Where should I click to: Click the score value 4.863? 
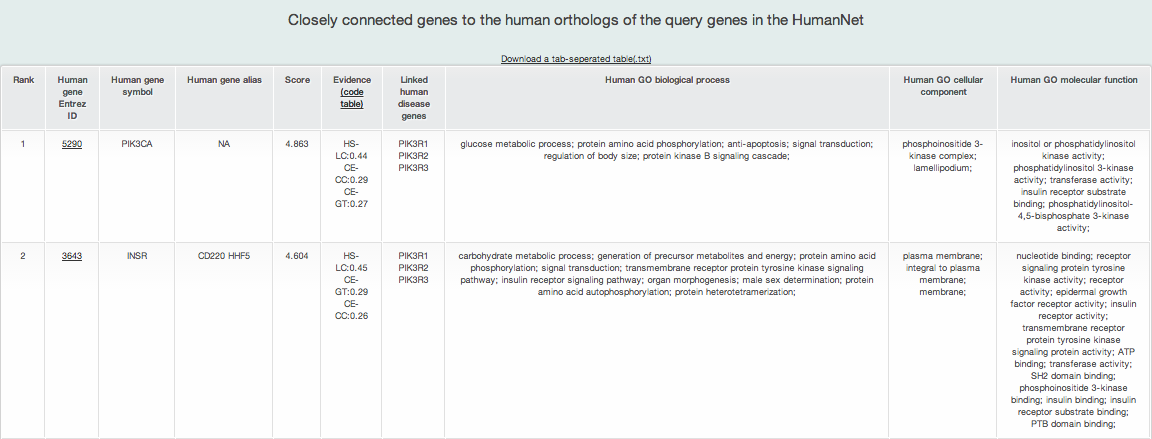click(298, 145)
